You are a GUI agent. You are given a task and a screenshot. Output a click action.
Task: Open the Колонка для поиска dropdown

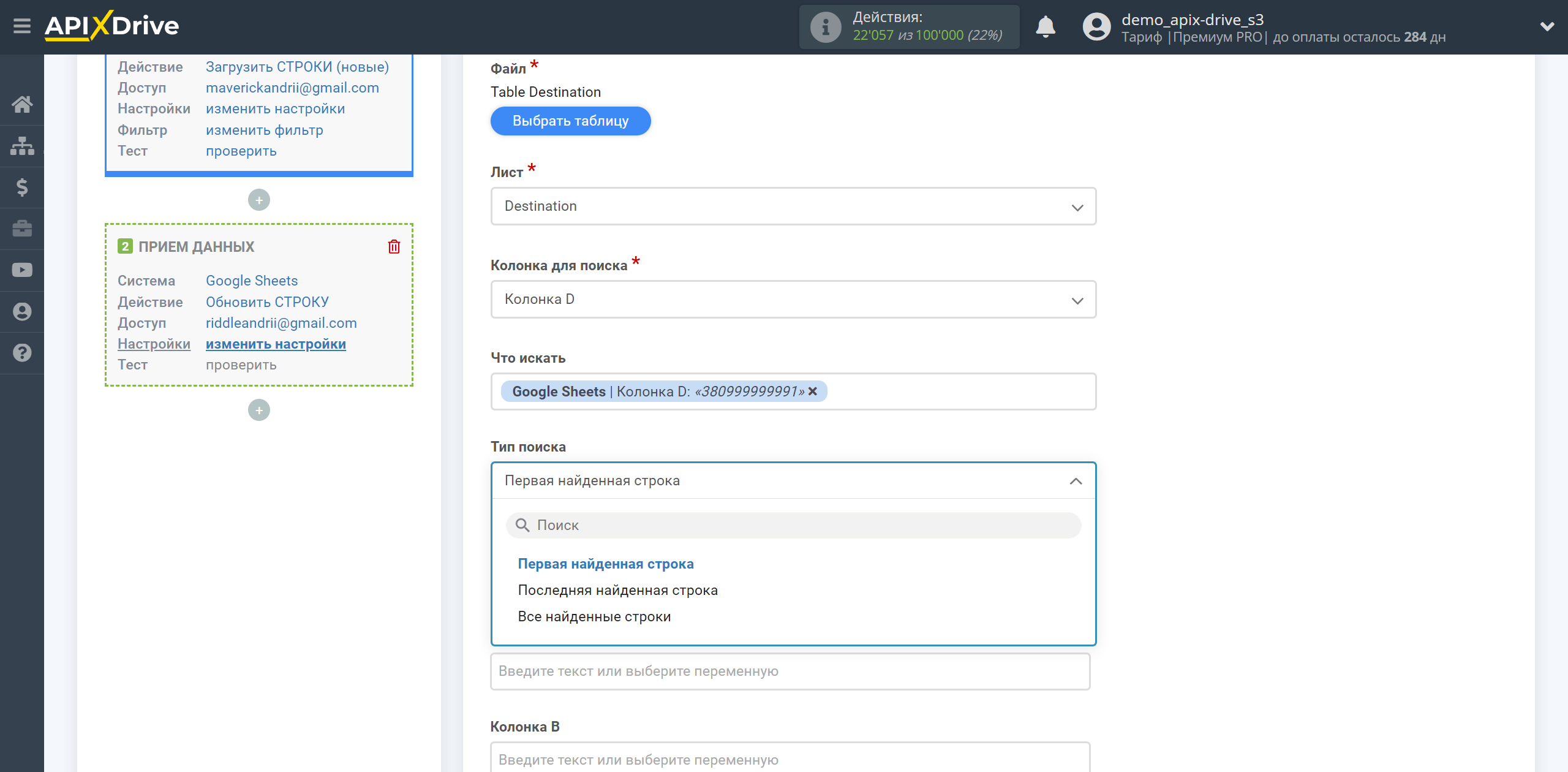pos(793,300)
